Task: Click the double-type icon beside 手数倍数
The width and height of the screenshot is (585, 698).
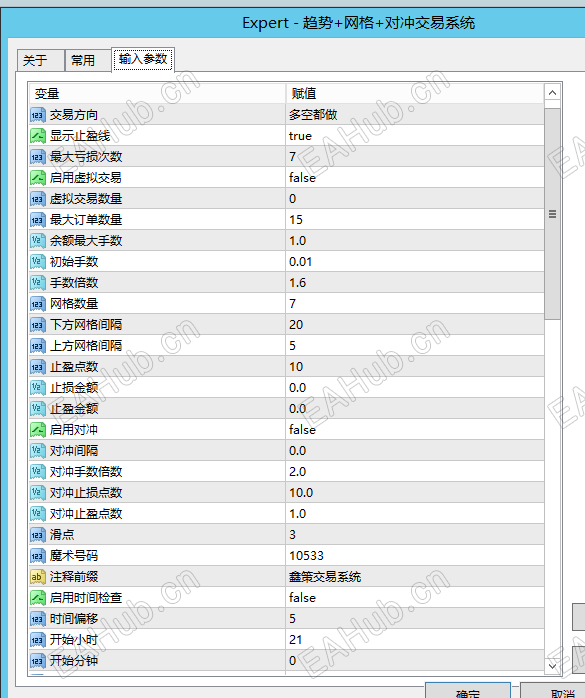Action: click(38, 283)
